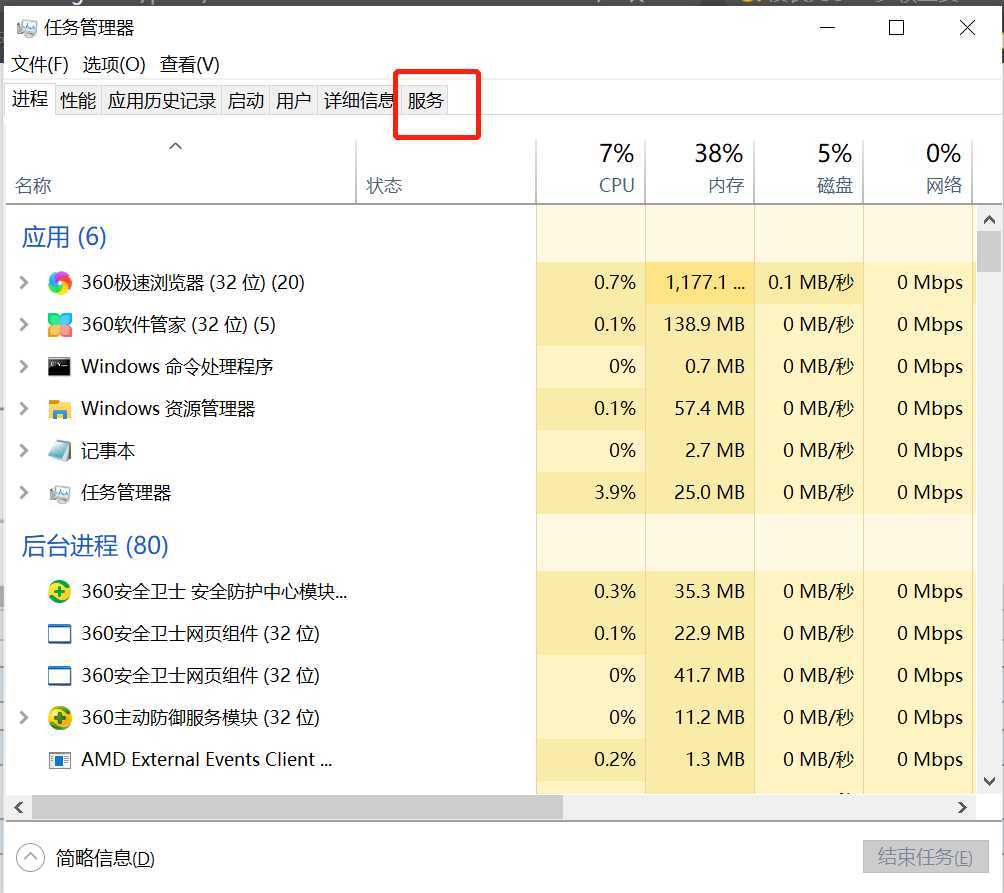This screenshot has width=1004, height=893.
Task: Click the 应用 (6) group heading
Action: 63,237
